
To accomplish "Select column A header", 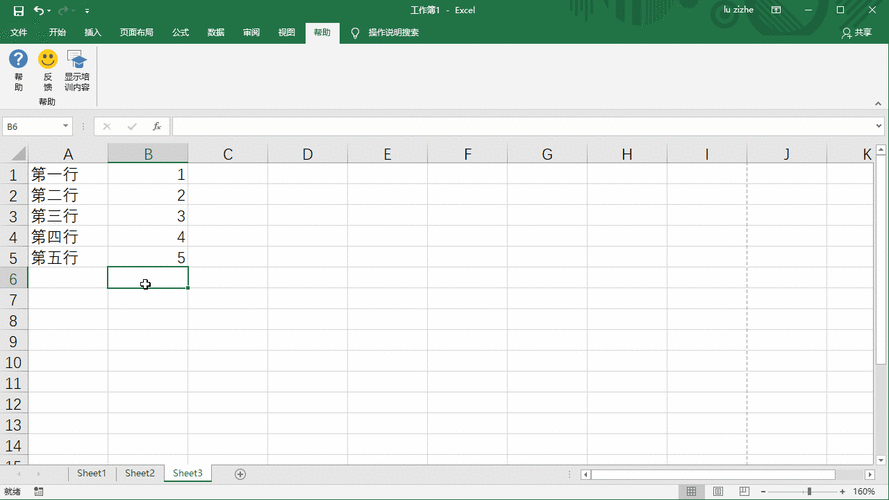I will point(68,154).
